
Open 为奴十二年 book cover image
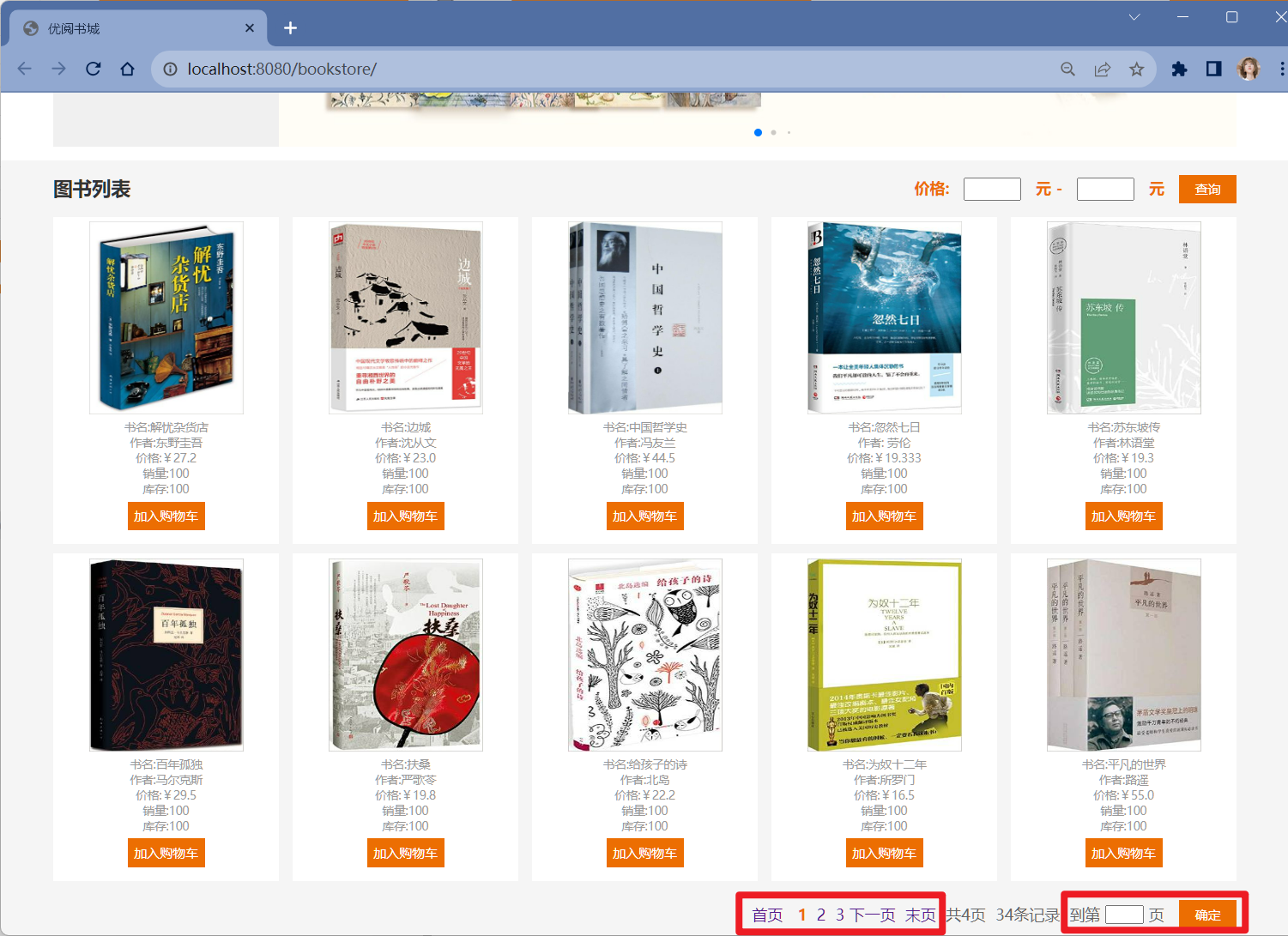pos(885,655)
